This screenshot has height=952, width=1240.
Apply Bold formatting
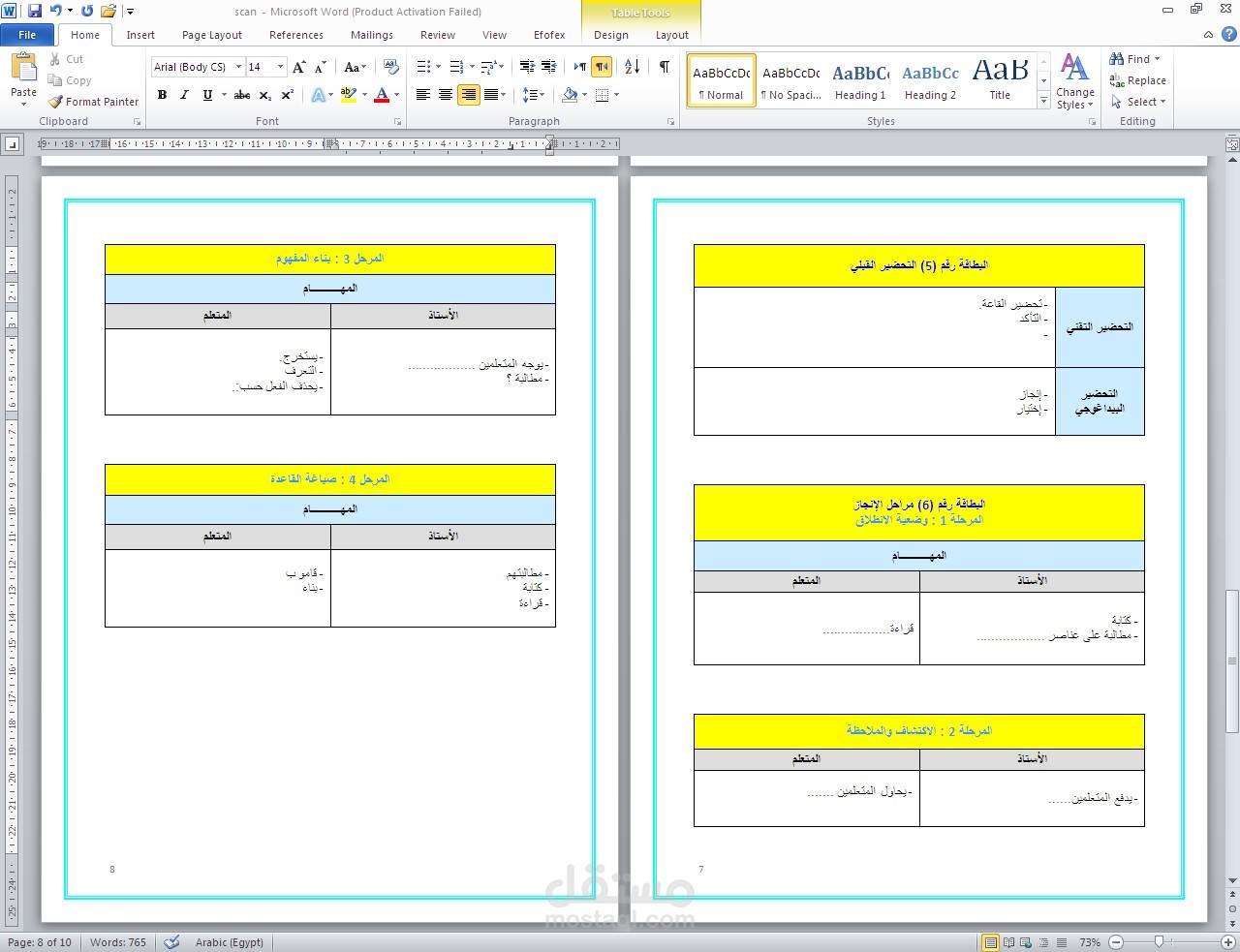coord(162,95)
